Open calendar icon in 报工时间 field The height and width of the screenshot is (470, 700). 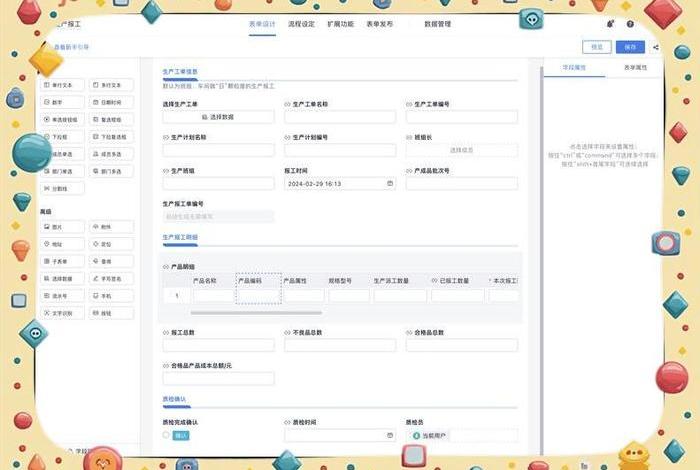390,183
